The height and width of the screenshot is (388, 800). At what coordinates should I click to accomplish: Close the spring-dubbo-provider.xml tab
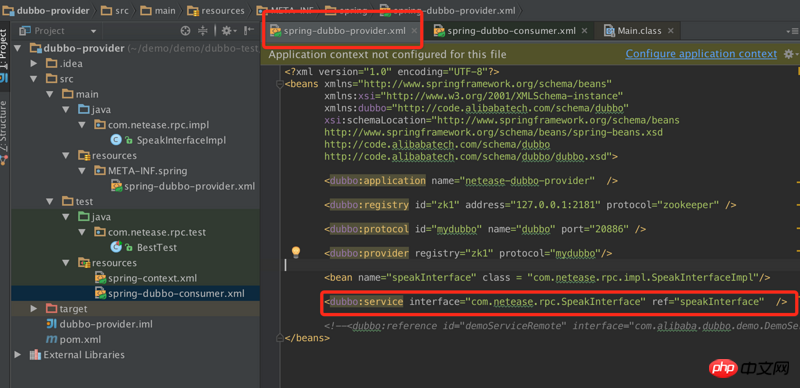[414, 31]
